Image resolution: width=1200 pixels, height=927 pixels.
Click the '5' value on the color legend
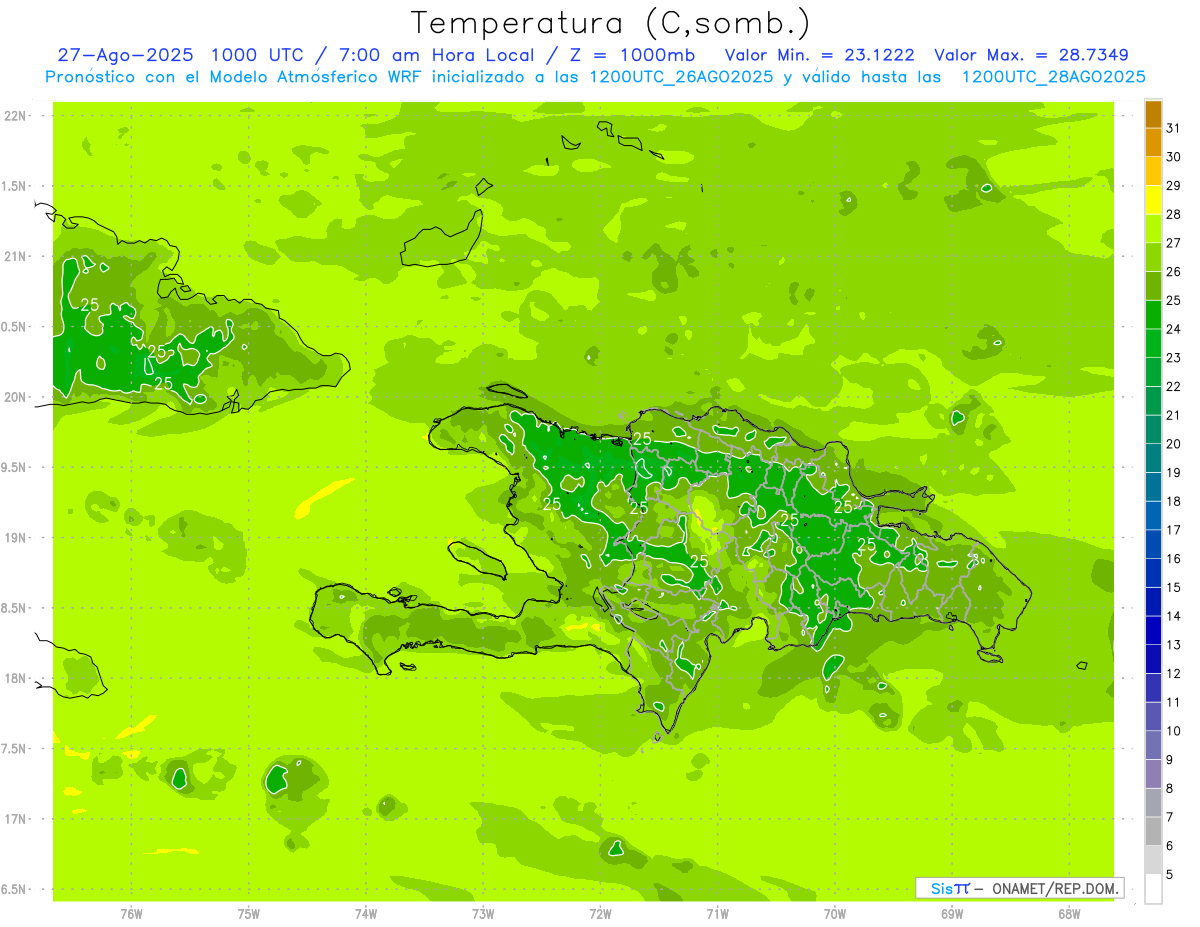click(x=1169, y=875)
